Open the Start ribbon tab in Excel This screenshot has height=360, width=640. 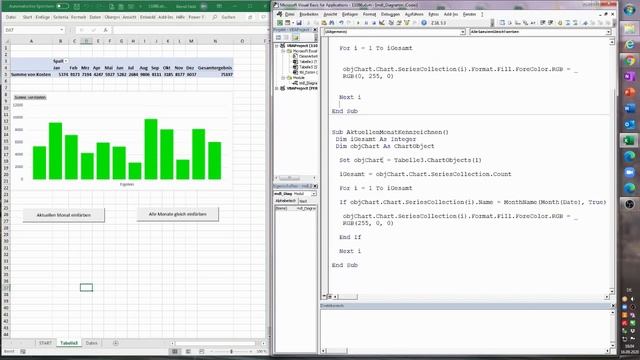(27, 17)
